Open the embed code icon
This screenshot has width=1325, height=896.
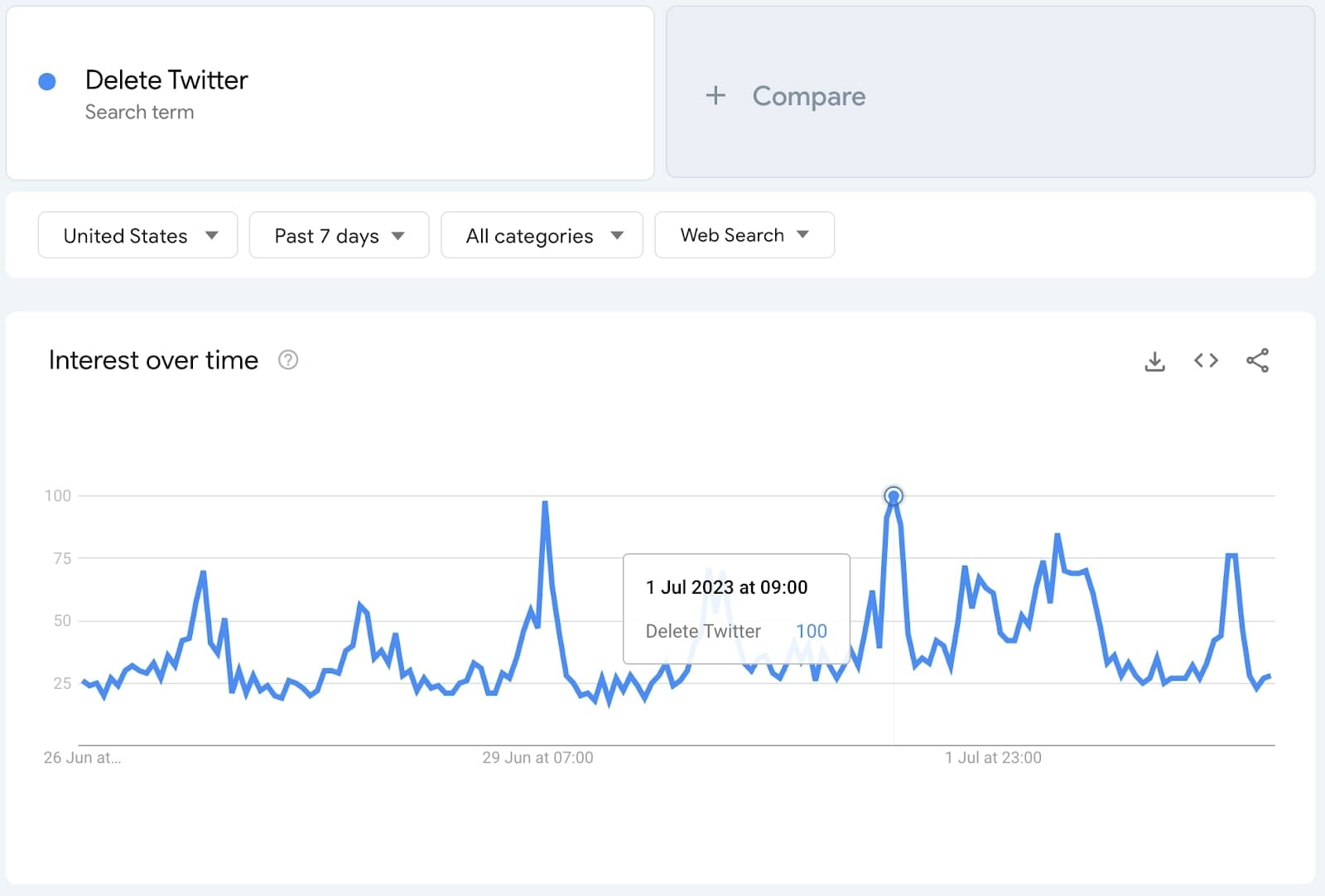tap(1206, 360)
